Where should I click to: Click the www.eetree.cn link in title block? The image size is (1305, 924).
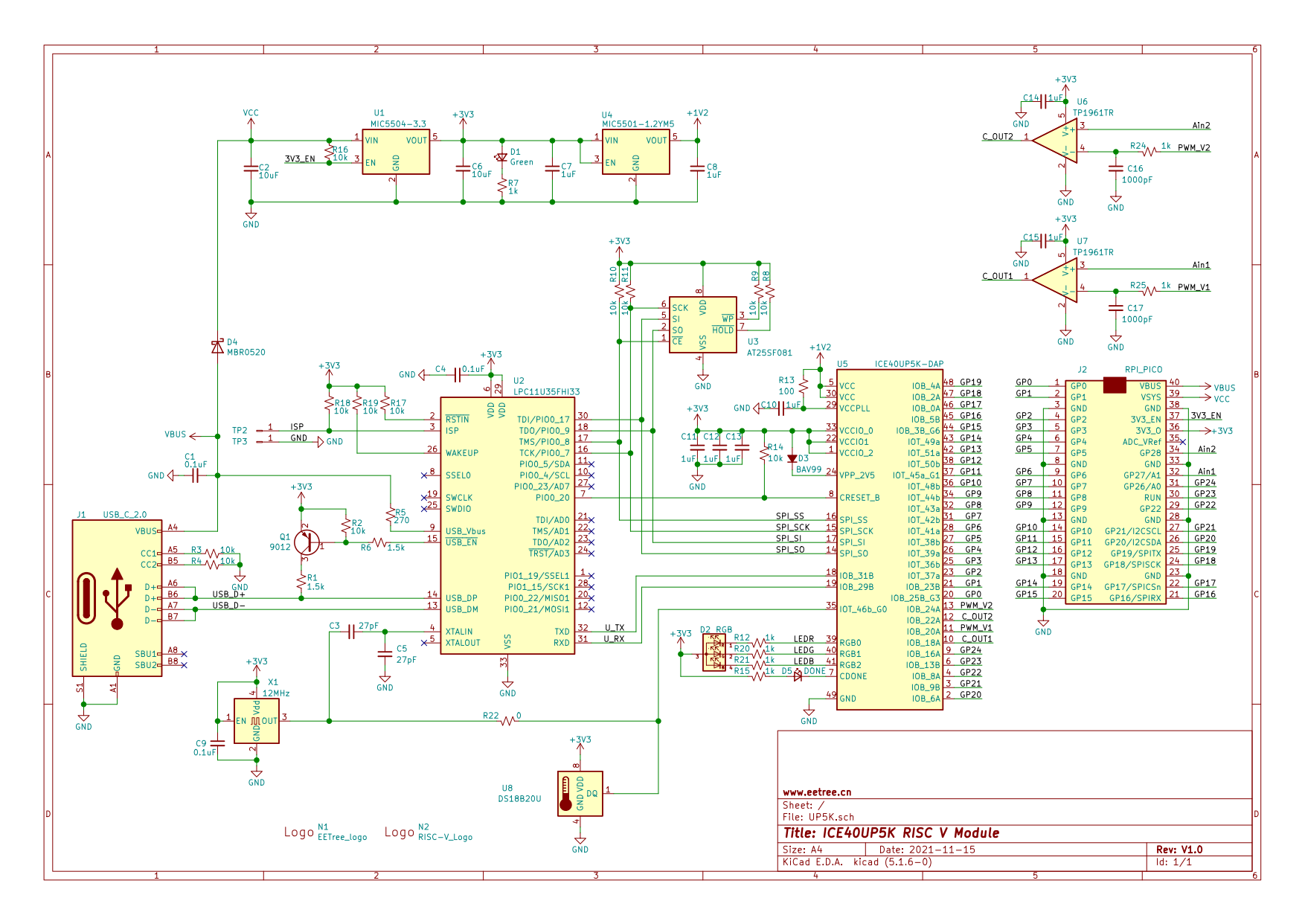point(817,792)
